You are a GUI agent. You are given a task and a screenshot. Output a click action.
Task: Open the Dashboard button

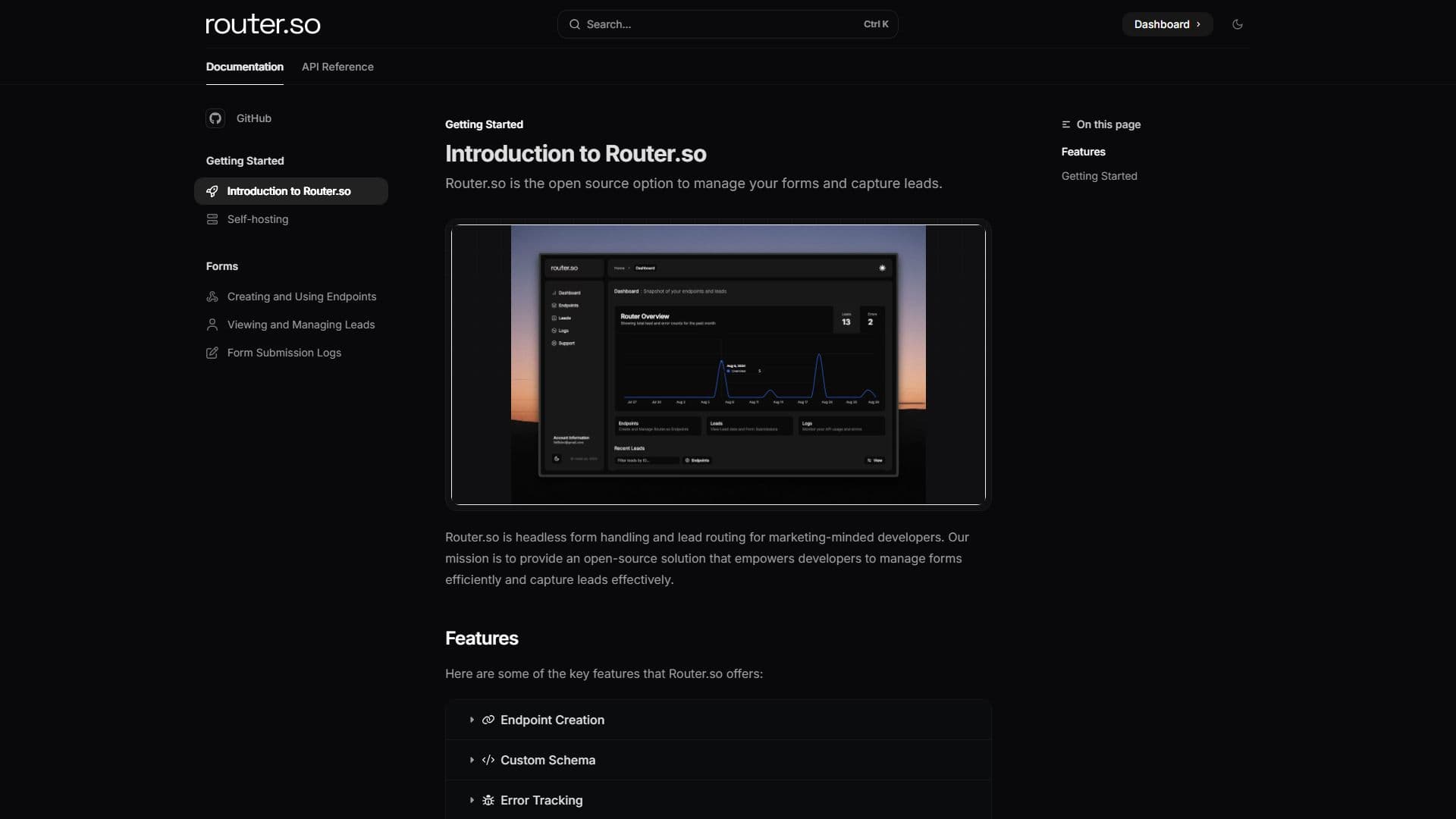point(1167,24)
